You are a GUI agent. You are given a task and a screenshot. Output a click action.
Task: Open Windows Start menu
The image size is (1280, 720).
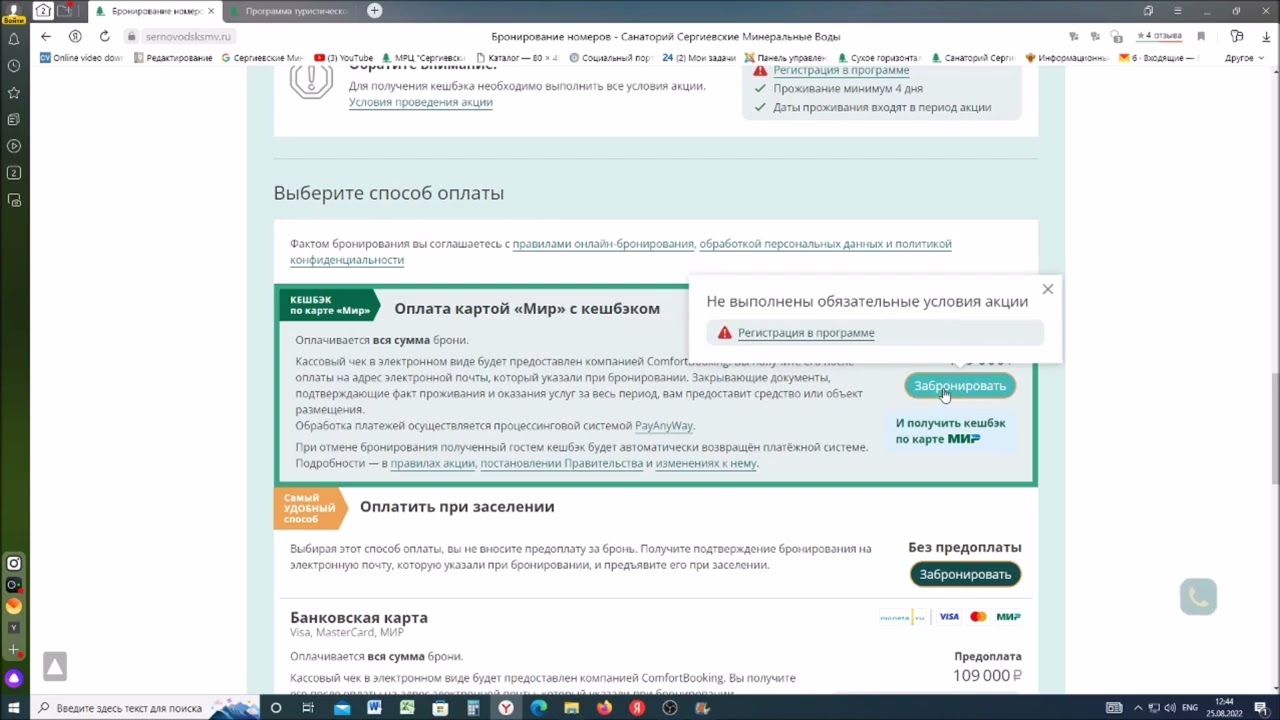tap(14, 708)
